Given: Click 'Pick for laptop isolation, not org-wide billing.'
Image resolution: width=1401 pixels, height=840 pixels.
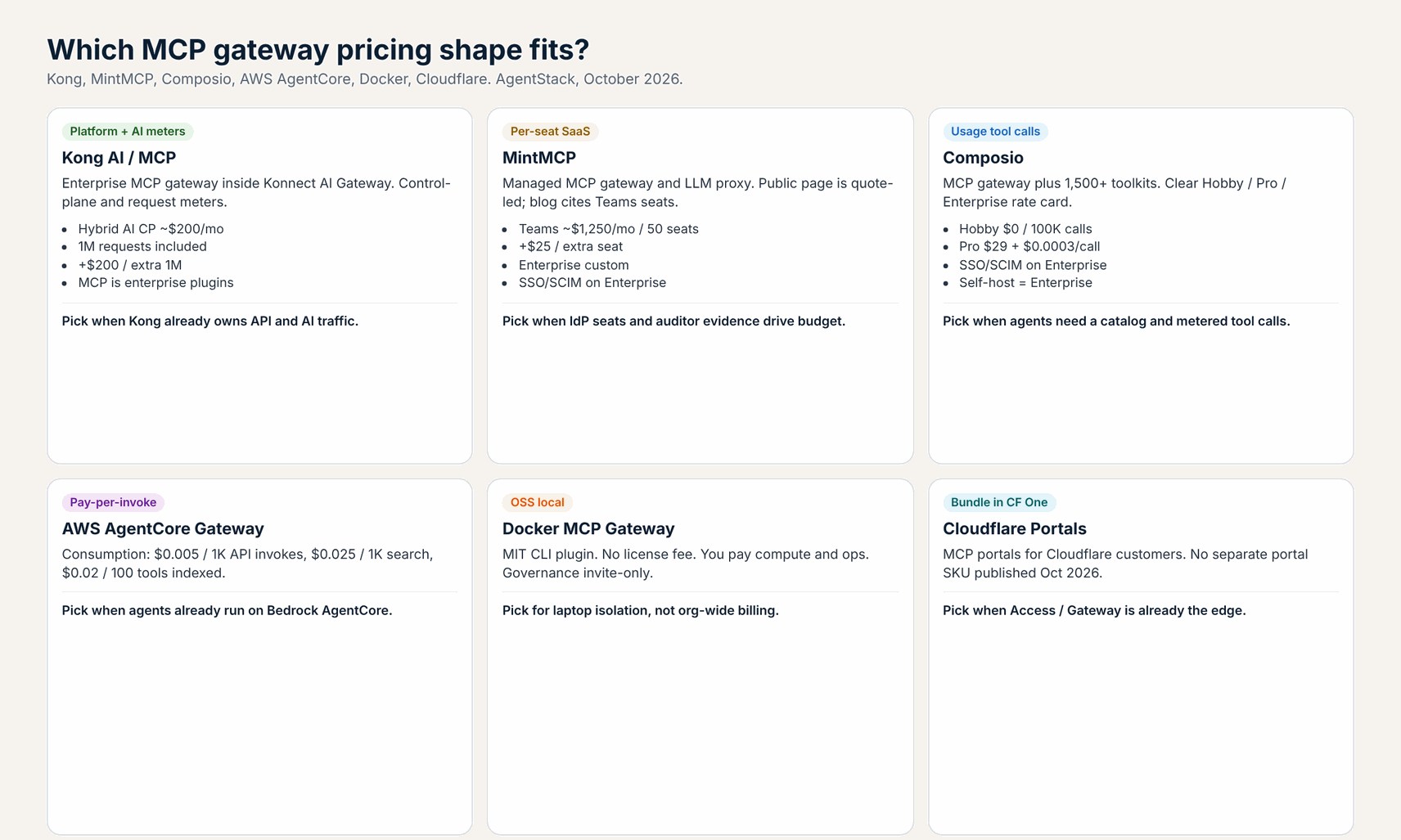Looking at the screenshot, I should click(x=640, y=611).
